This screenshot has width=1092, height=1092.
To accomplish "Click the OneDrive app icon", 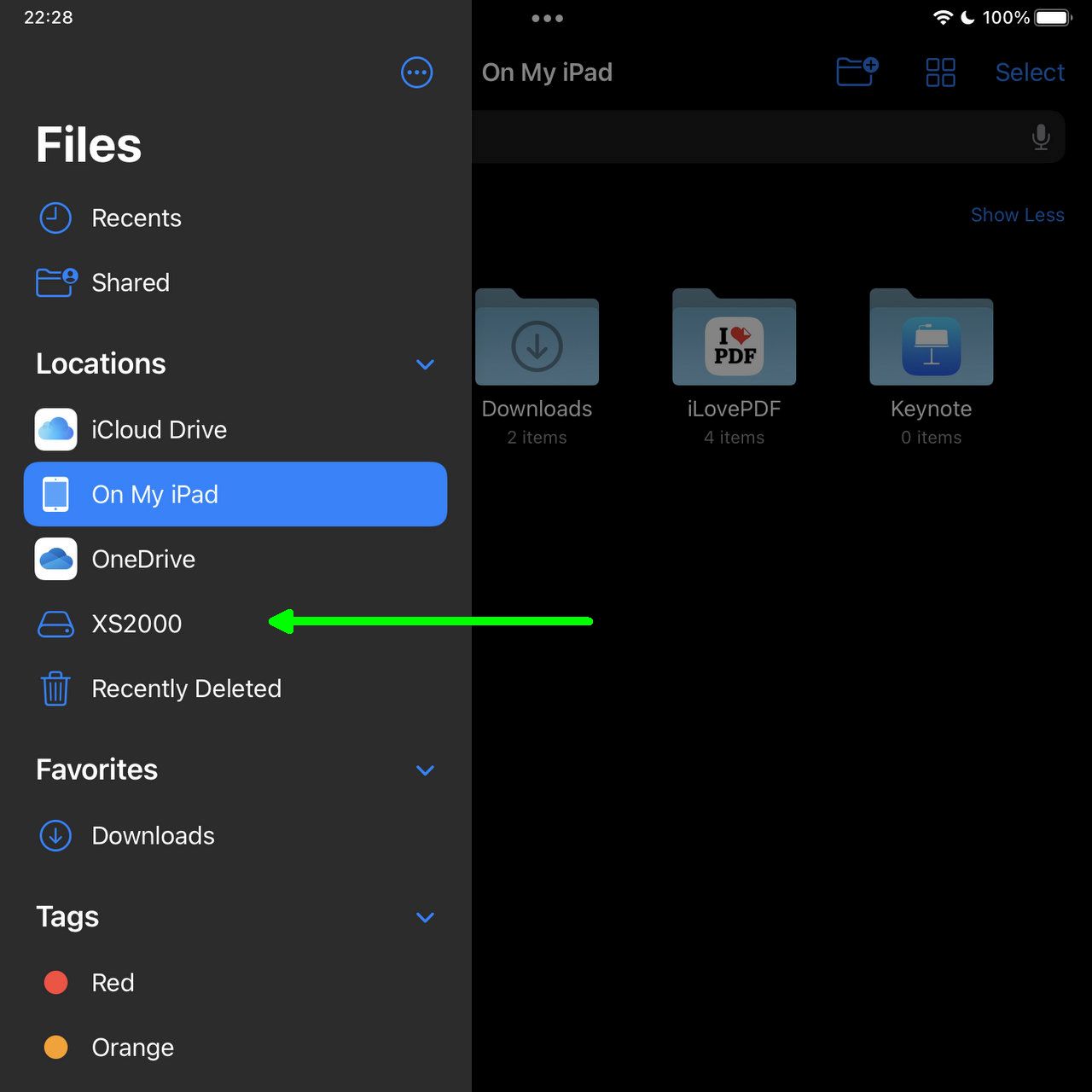I will coord(55,559).
